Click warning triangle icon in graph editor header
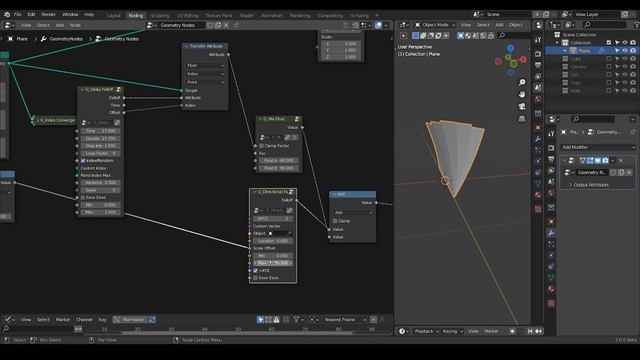 click(277, 320)
